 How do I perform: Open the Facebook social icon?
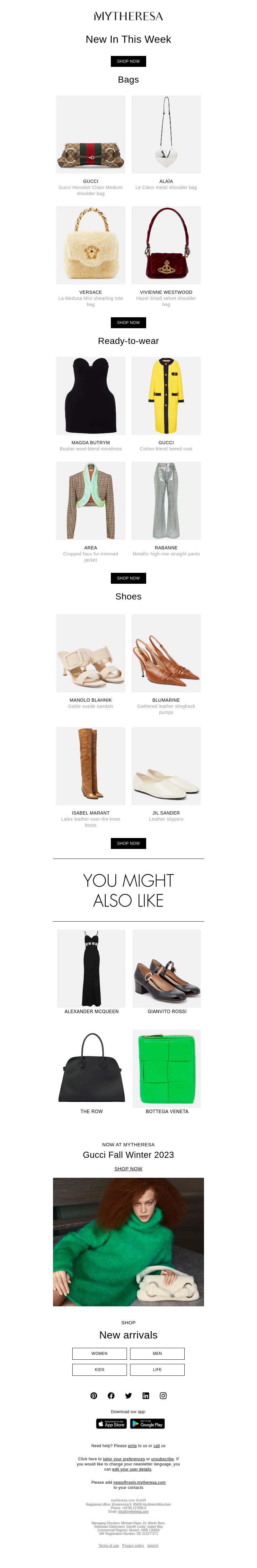coord(111,1396)
